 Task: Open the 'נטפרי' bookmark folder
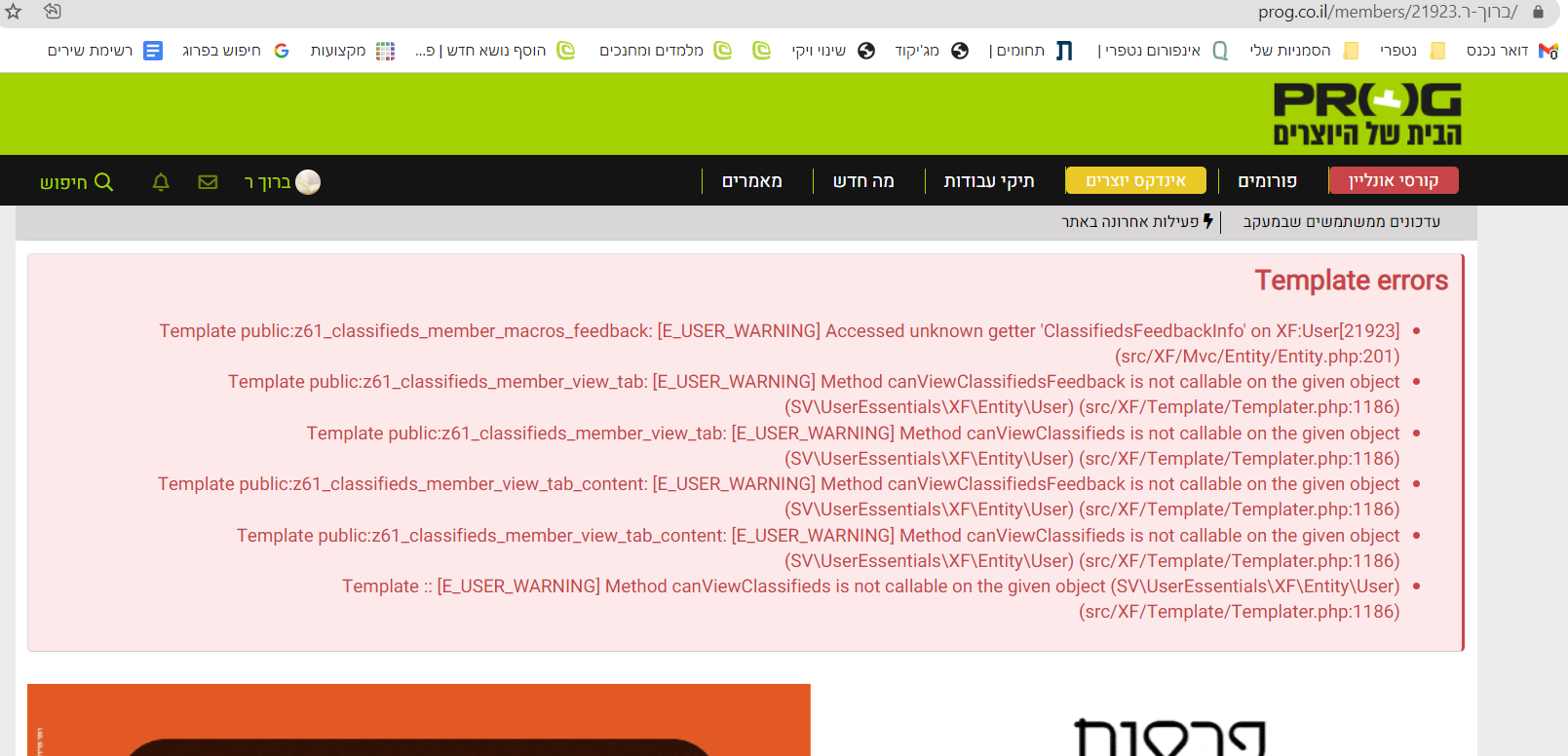(1412, 51)
